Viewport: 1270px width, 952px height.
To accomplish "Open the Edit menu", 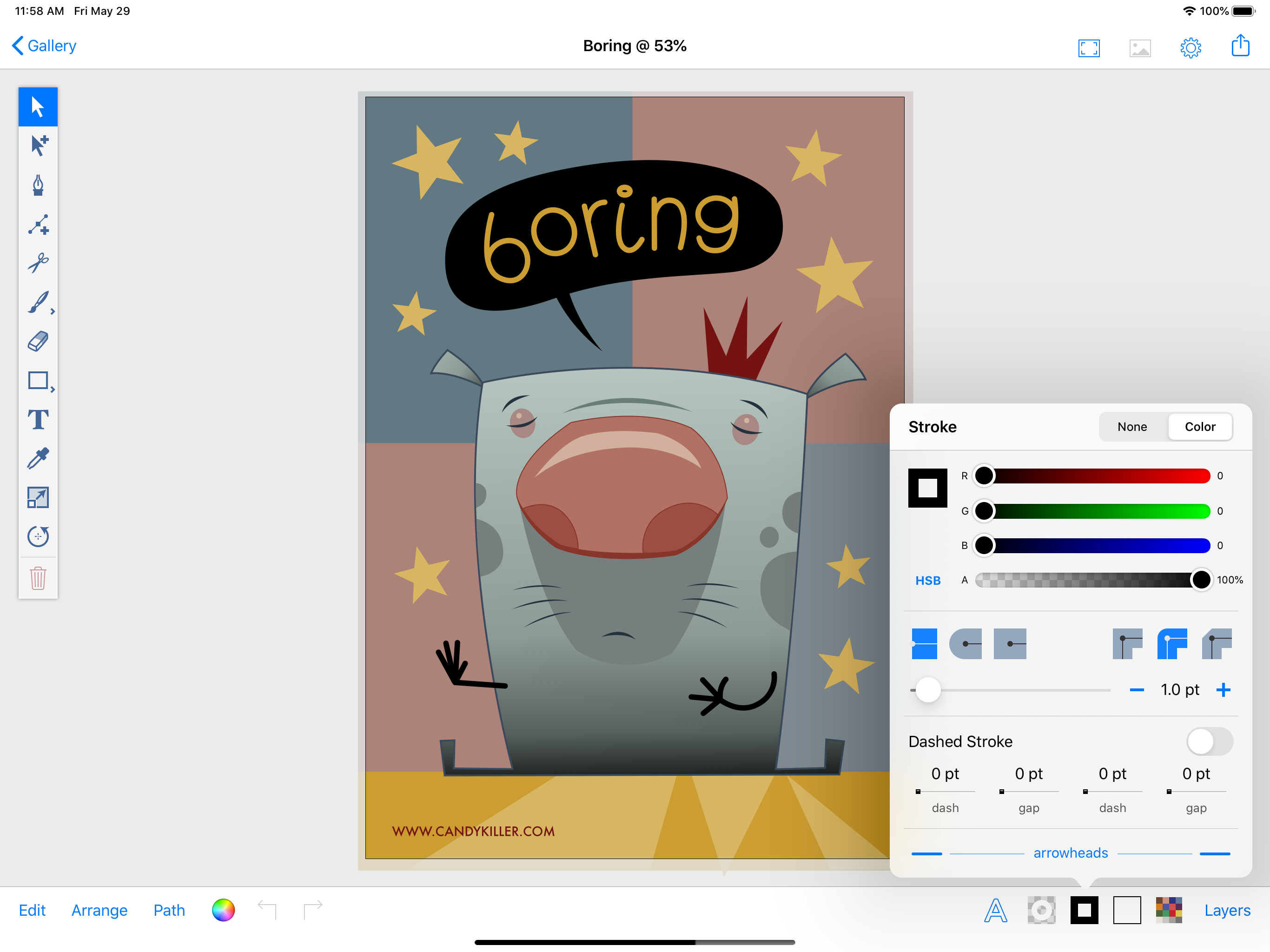I will coord(32,910).
